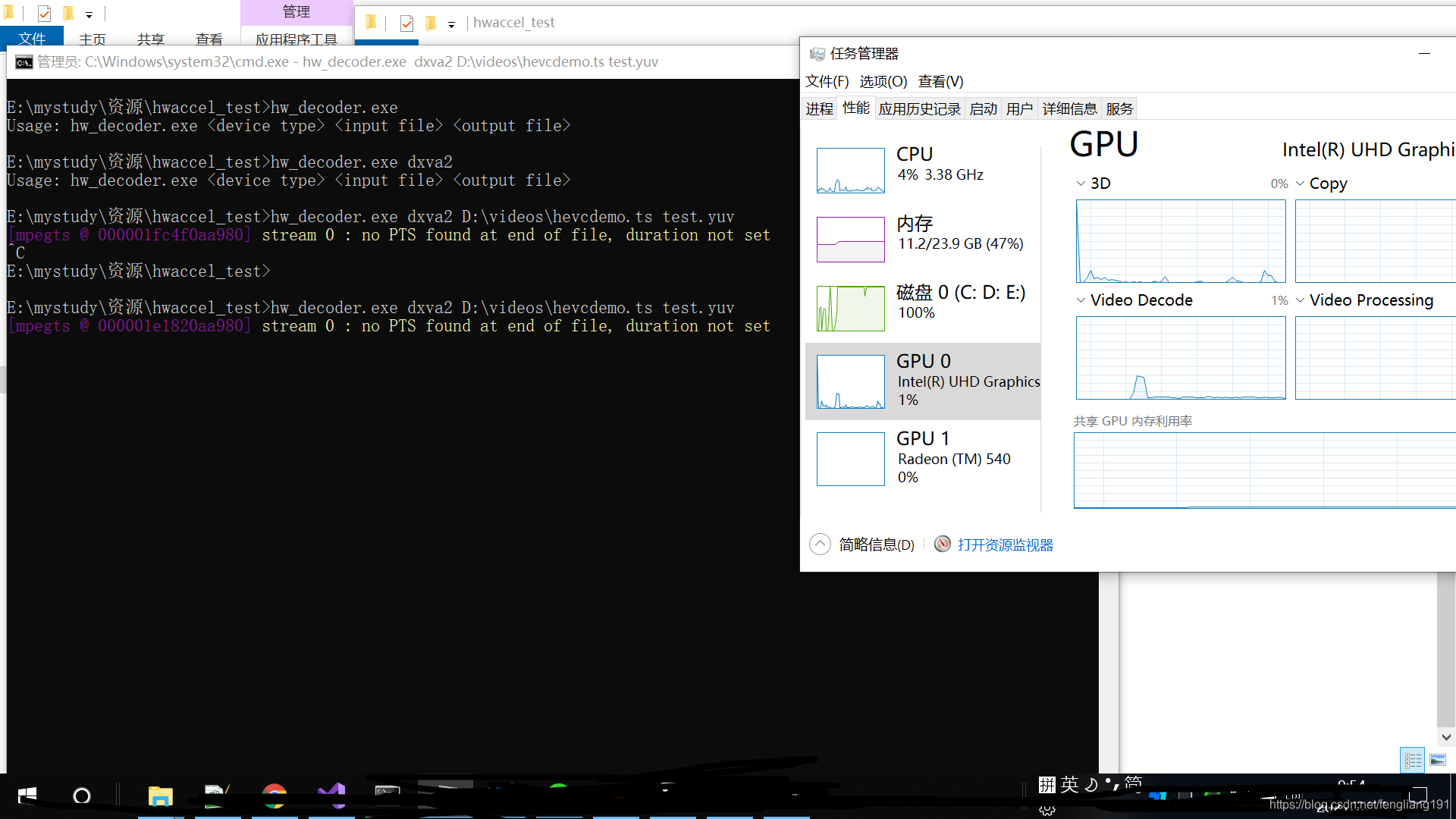Switch to the 进程 (Processes) tab
Image resolution: width=1456 pixels, height=819 pixels.
click(x=819, y=108)
